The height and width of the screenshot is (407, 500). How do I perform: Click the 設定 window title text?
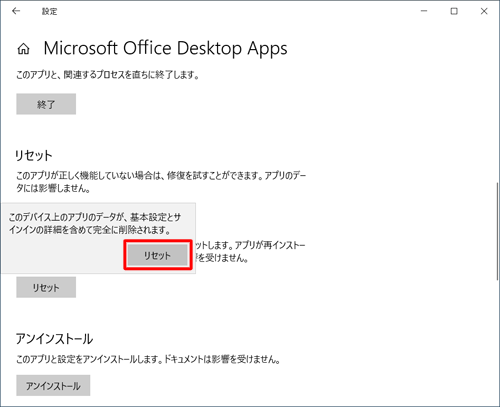[49, 11]
